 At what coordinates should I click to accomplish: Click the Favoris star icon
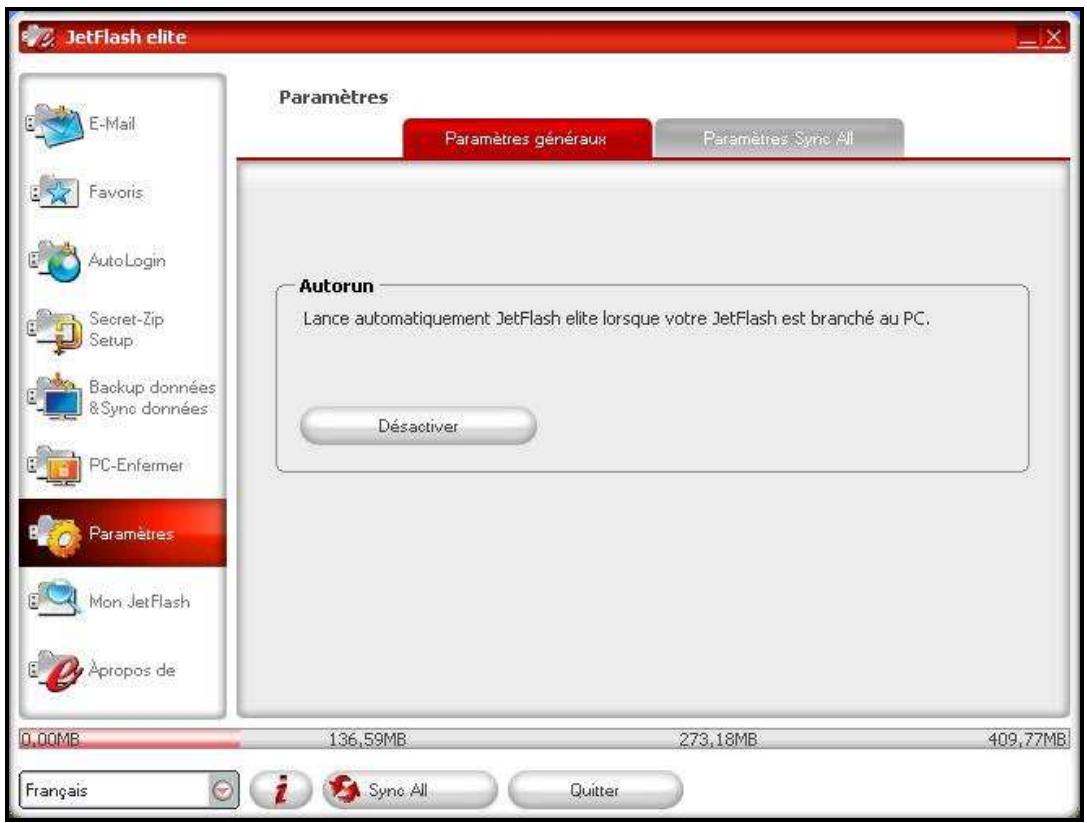tap(55, 192)
